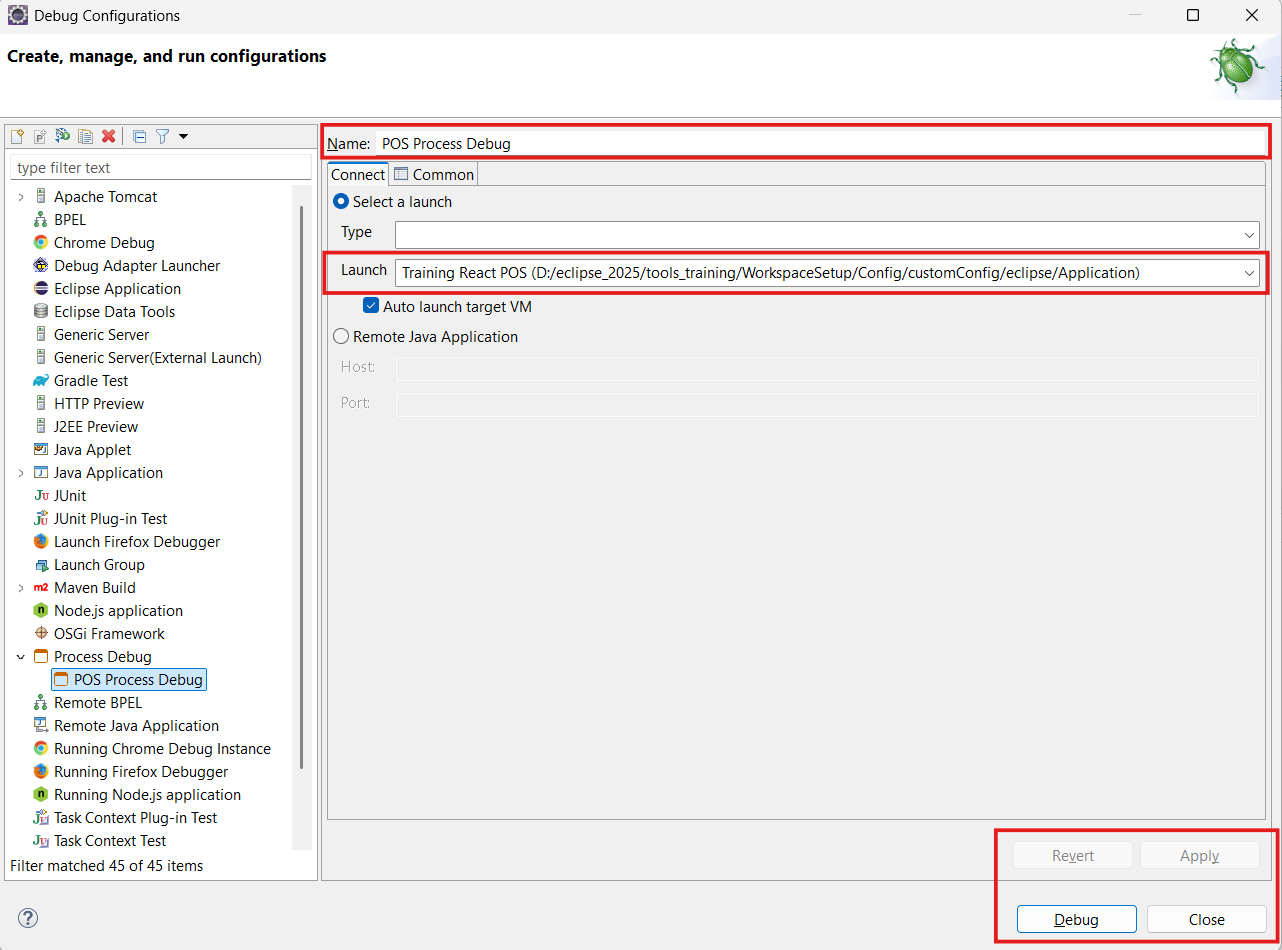1282x950 pixels.
Task: Open the help panel
Action: (x=28, y=918)
